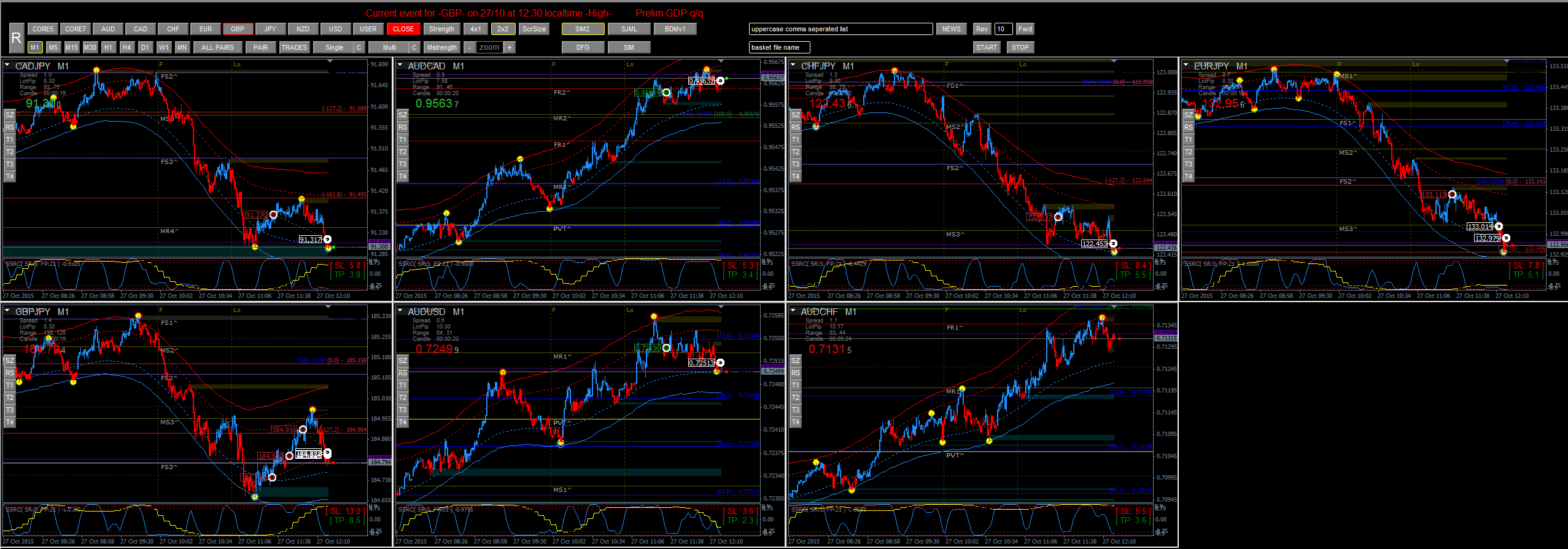Click the Strength button
The image size is (1568, 549).
[x=441, y=29]
